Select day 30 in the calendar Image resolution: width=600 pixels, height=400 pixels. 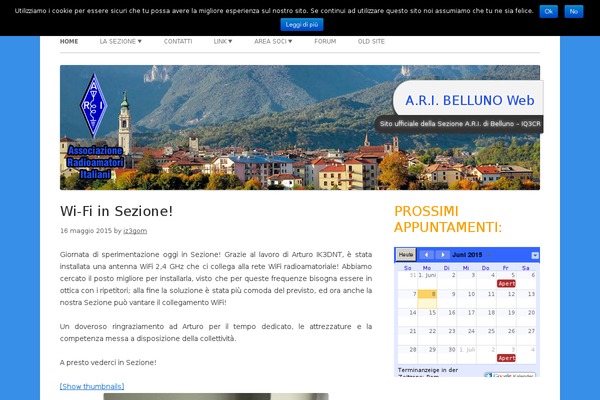point(447,354)
